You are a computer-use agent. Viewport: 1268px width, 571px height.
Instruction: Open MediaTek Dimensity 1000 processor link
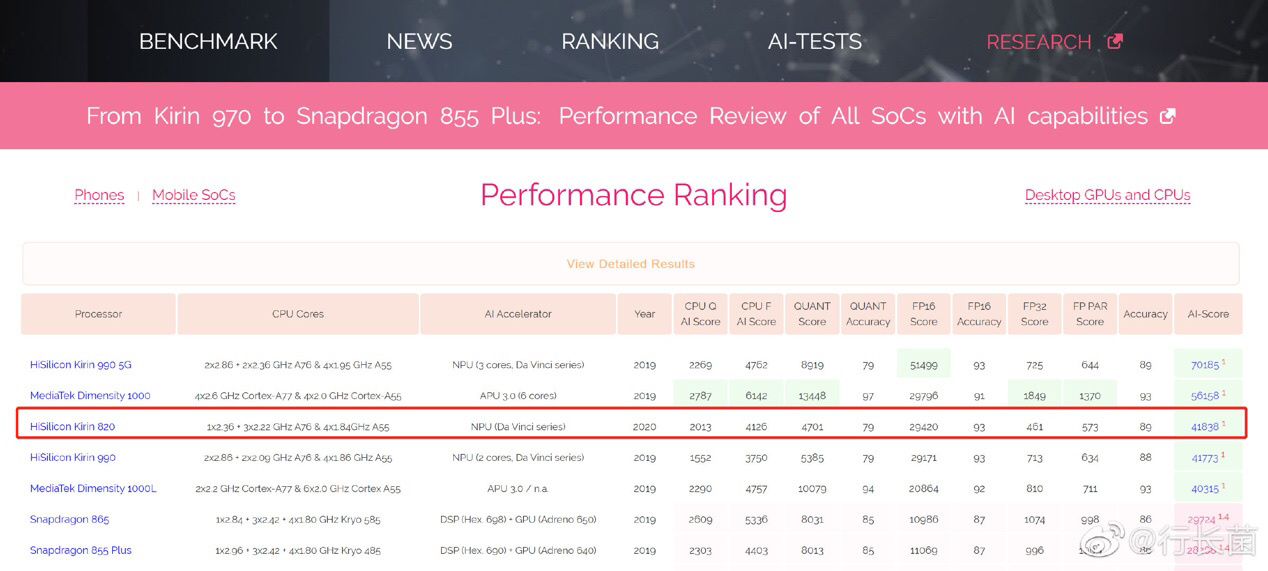[90, 396]
